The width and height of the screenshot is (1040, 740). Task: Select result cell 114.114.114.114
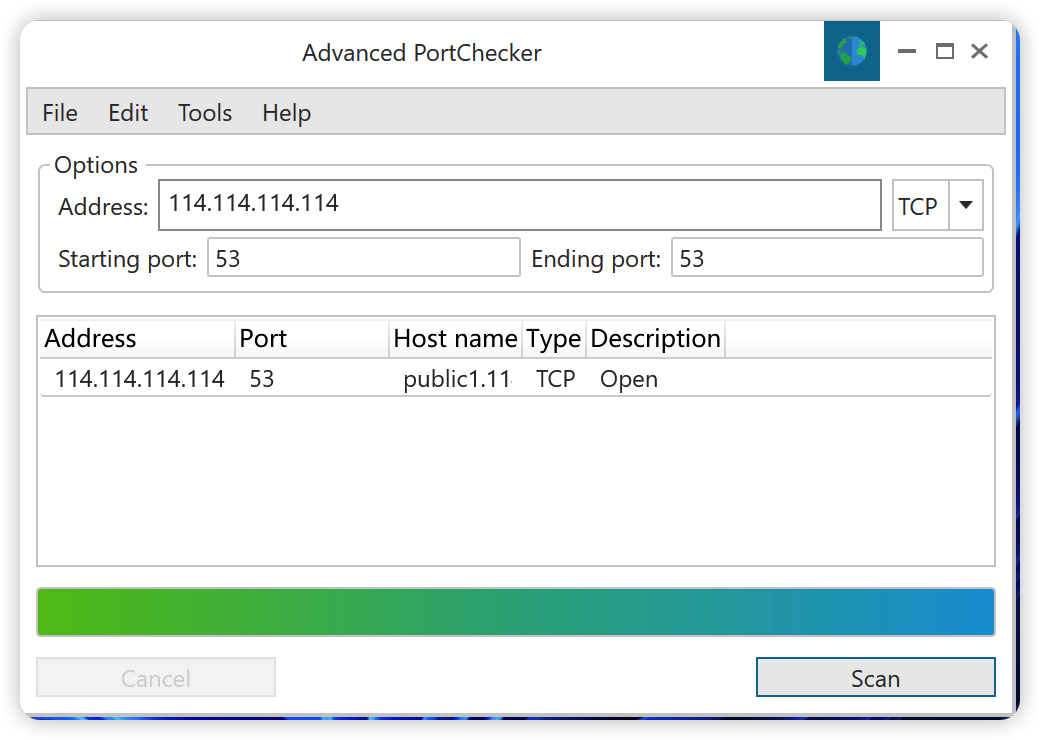(x=139, y=379)
